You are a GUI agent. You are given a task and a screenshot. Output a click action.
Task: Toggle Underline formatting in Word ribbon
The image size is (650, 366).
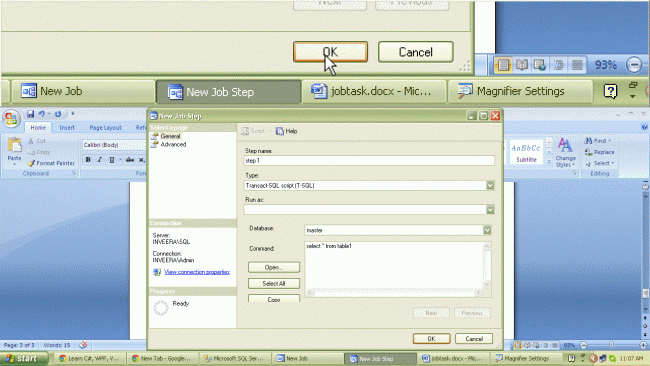112,160
